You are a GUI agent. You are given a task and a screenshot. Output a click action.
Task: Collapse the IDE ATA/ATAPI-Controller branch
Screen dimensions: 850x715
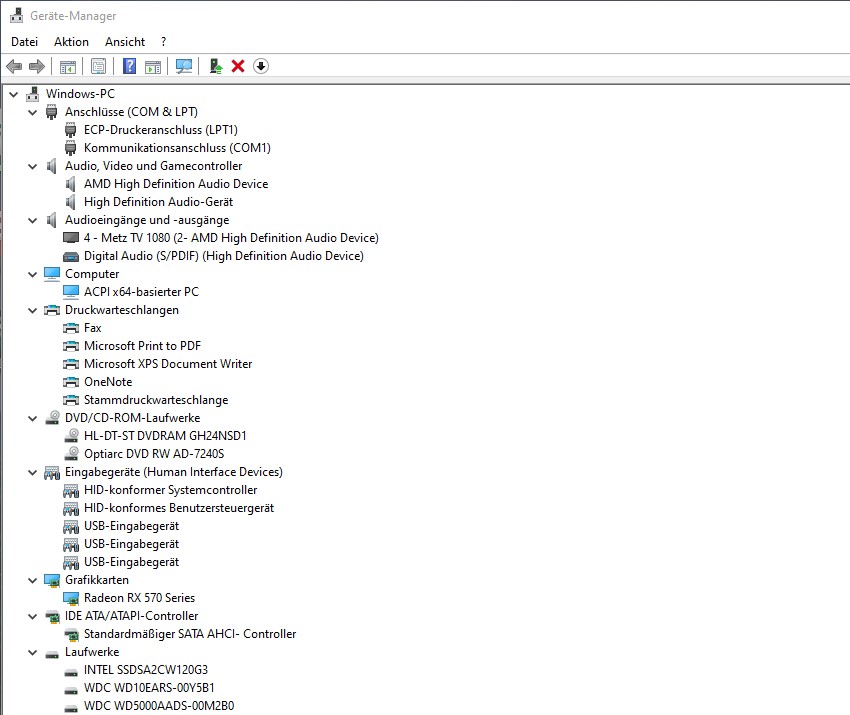pyautogui.click(x=33, y=616)
